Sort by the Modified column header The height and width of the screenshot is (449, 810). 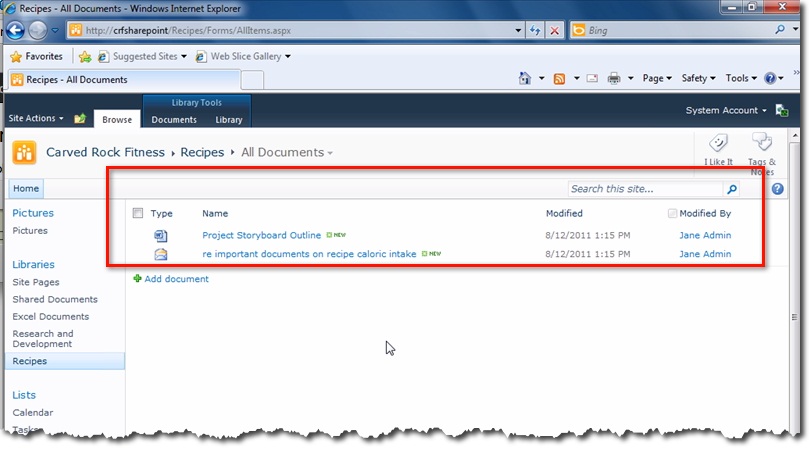click(564, 213)
